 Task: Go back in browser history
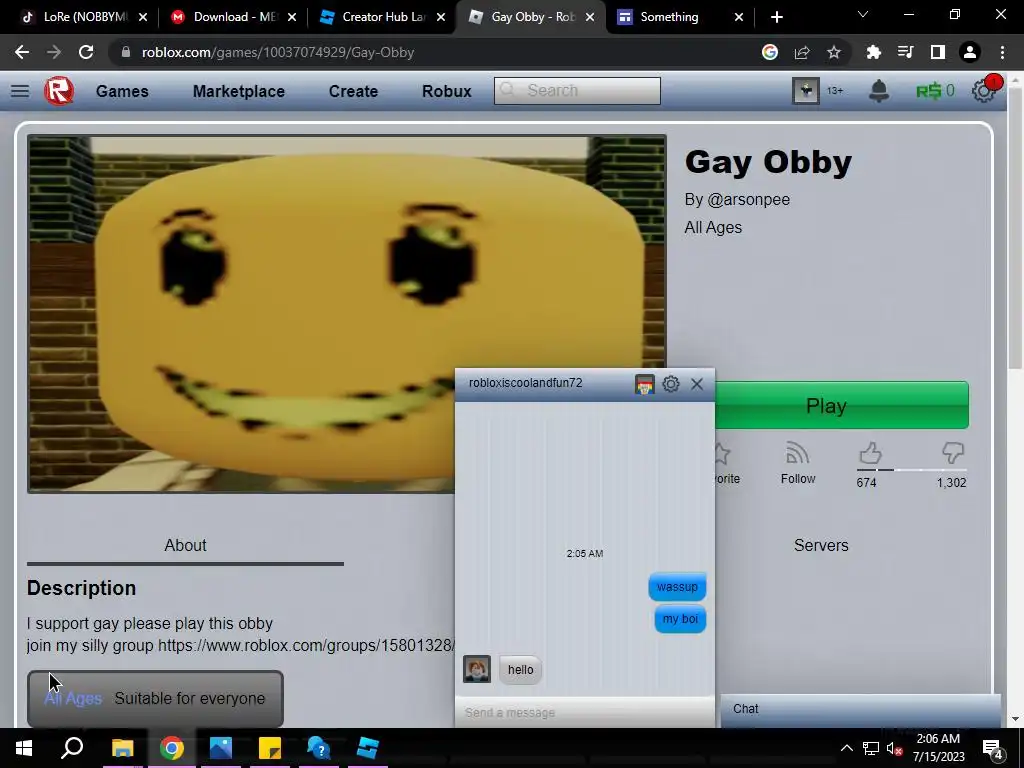pos(22,52)
